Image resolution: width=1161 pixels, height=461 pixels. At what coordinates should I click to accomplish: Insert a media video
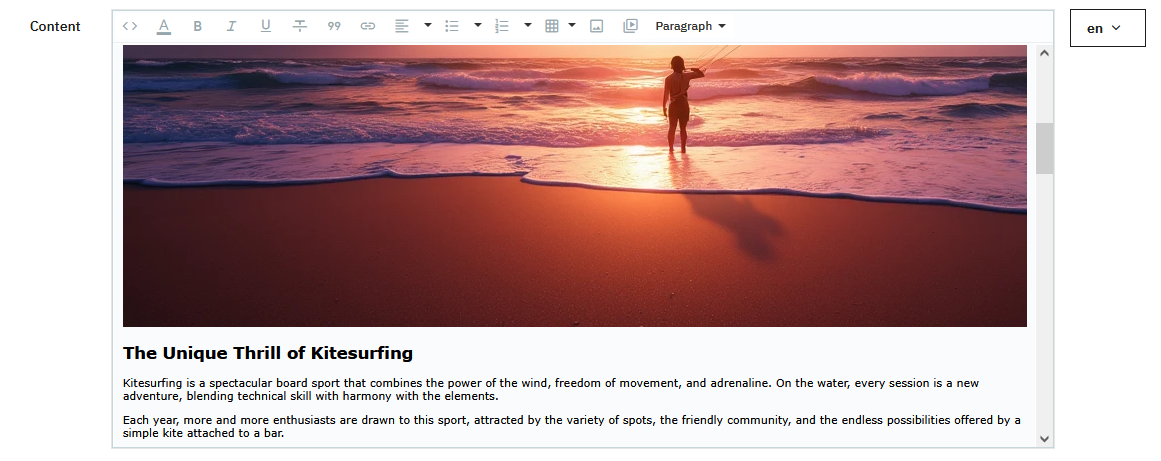[x=630, y=26]
